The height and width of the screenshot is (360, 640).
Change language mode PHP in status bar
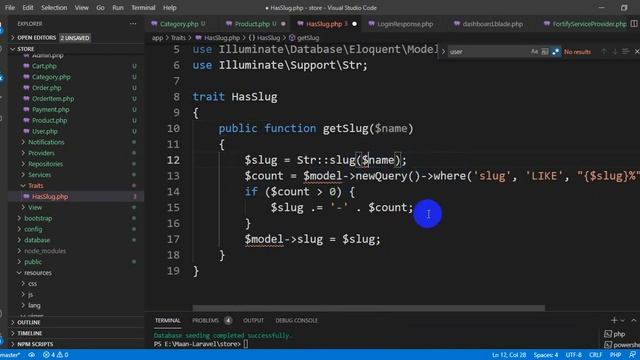615,355
